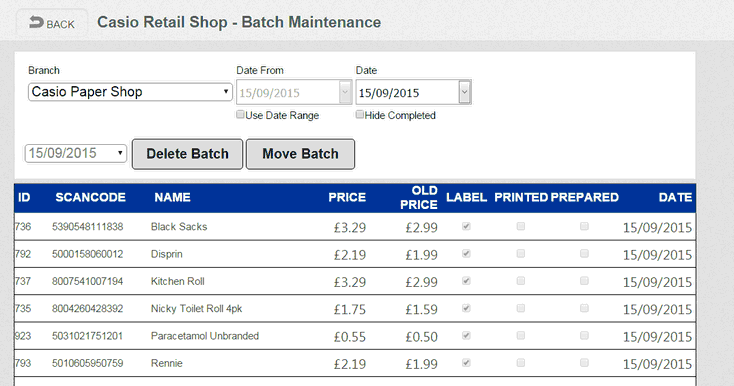Screen dimensions: 734x386
Task: Toggle Prepared checkbox for Disprin
Action: pyautogui.click(x=584, y=254)
